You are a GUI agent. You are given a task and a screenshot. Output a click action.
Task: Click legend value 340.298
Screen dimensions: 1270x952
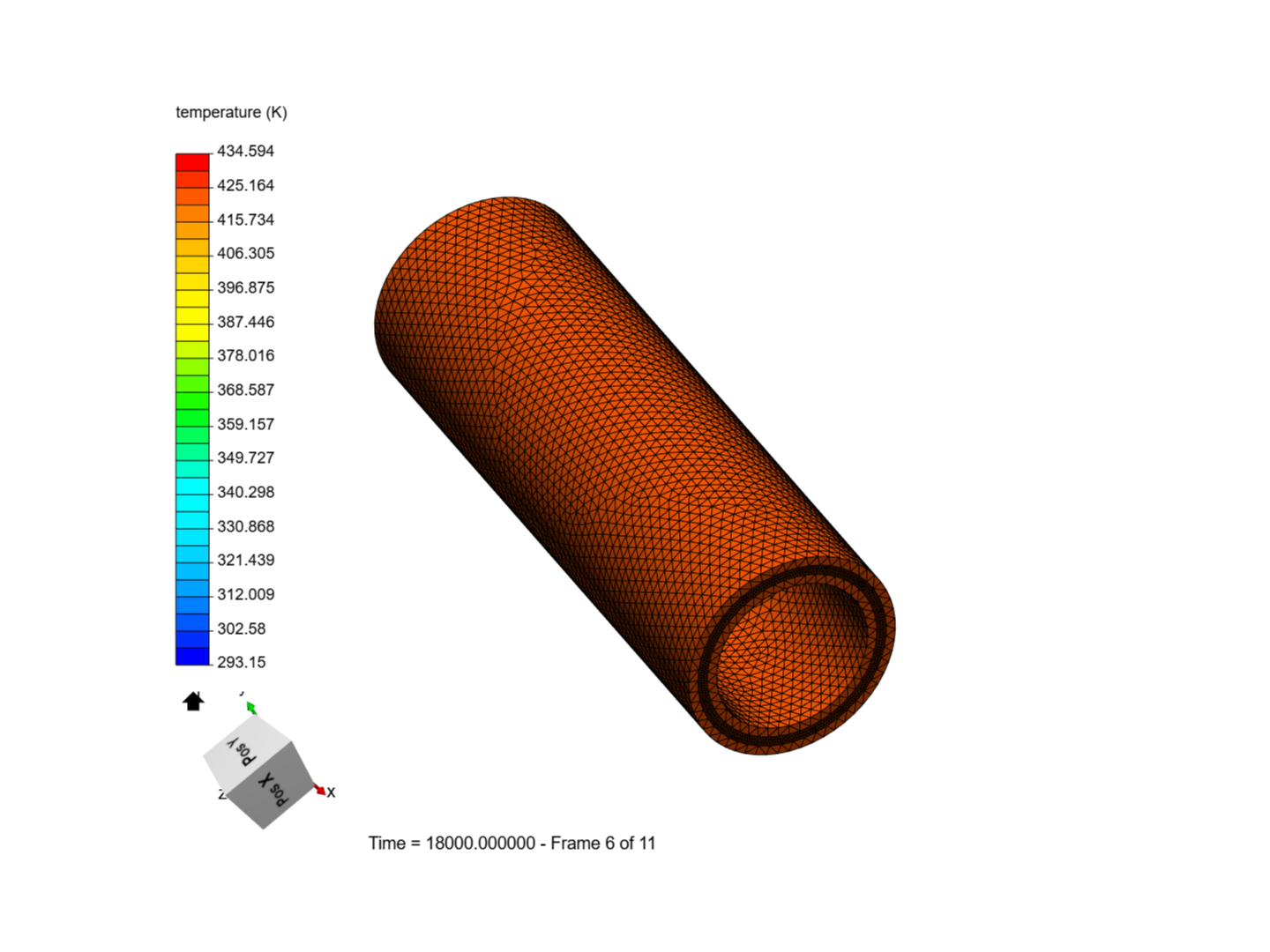point(246,492)
